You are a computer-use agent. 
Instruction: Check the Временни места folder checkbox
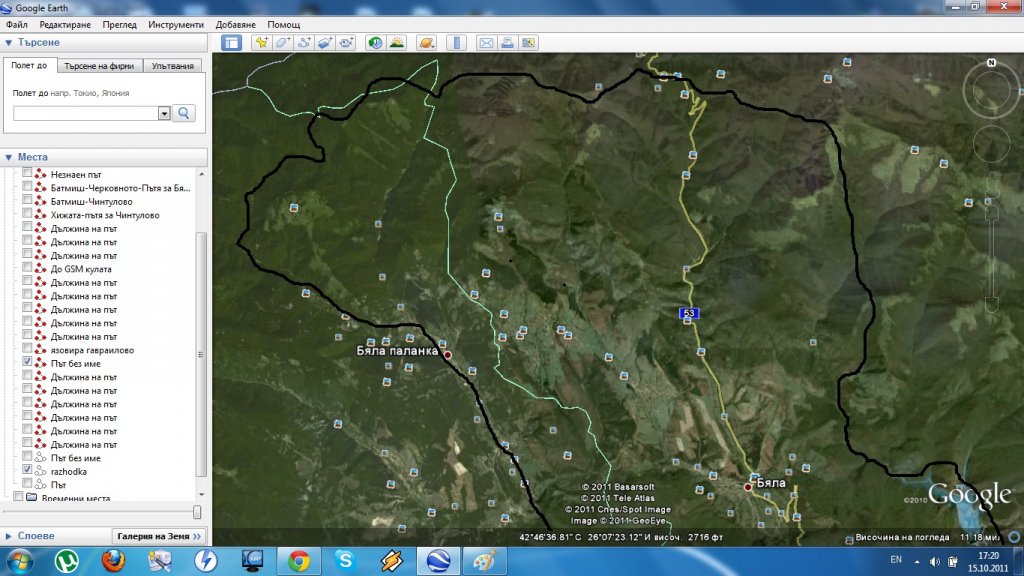tap(18, 497)
